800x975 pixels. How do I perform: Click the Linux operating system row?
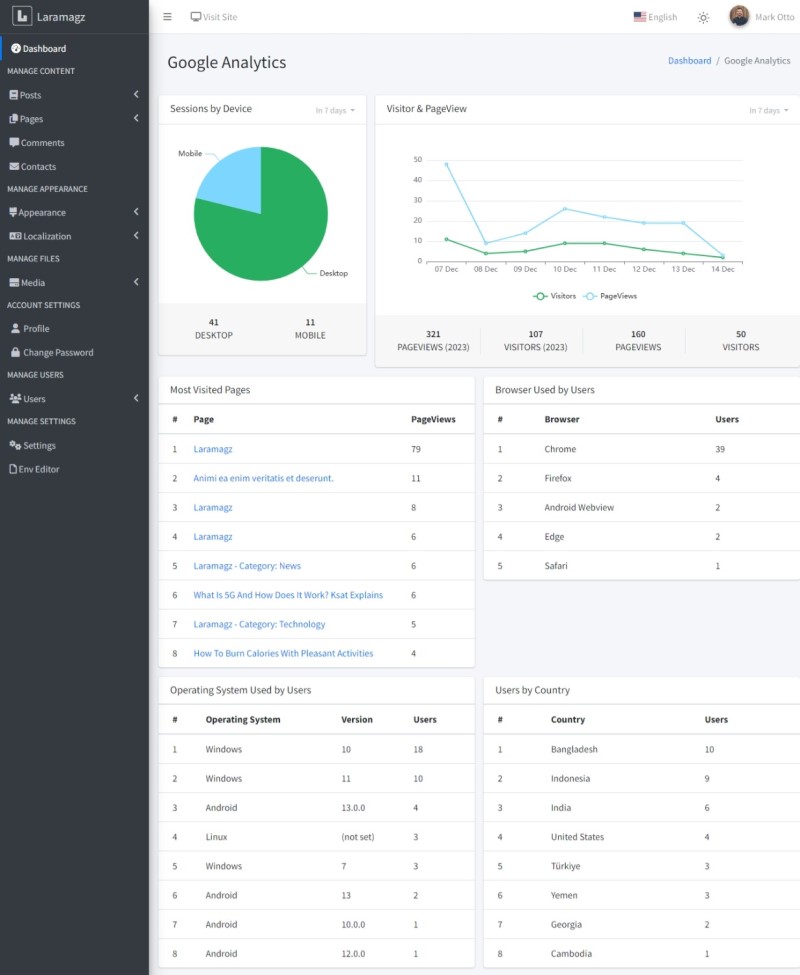pyautogui.click(x=316, y=837)
